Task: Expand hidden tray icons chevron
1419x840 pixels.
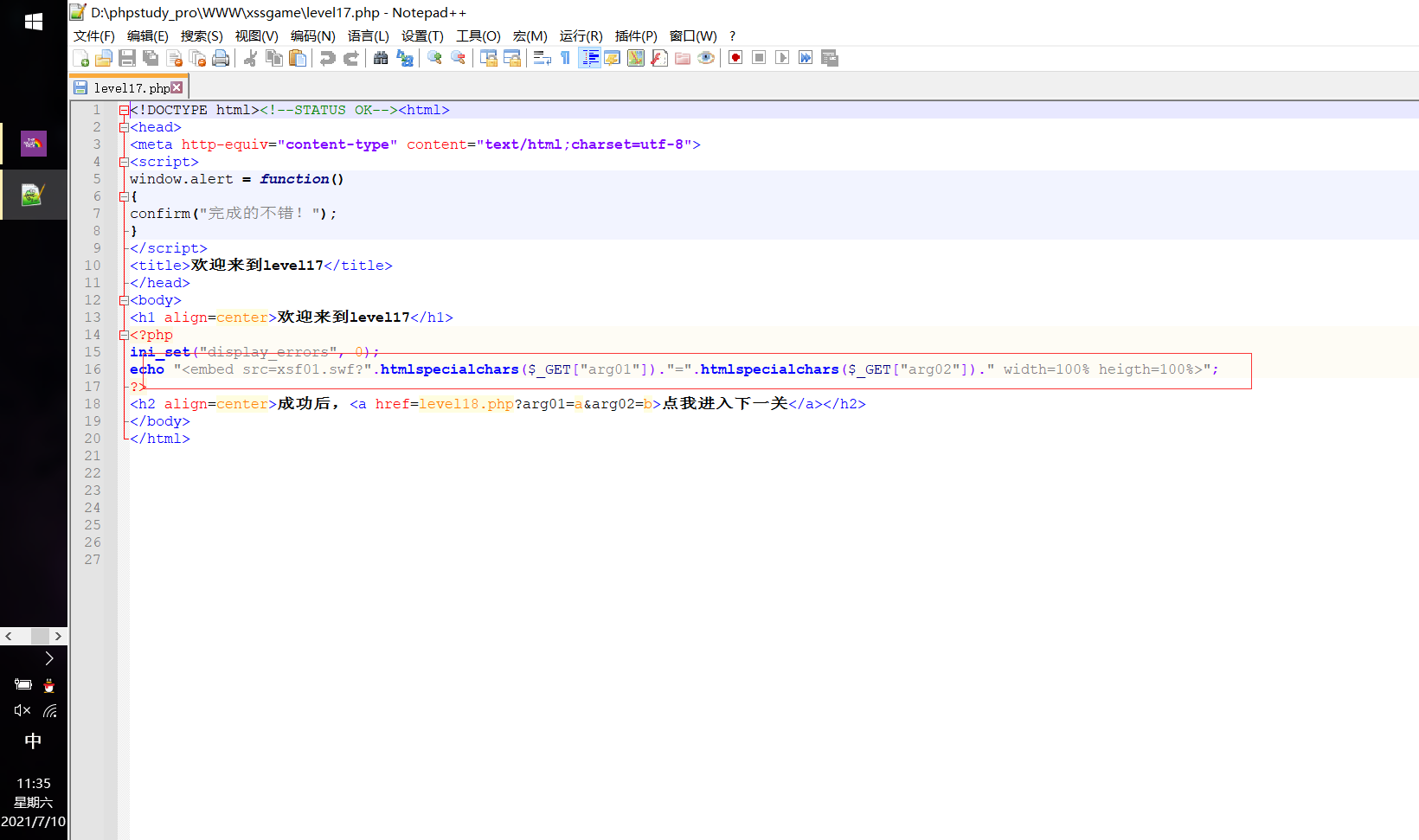Action: click(x=49, y=658)
